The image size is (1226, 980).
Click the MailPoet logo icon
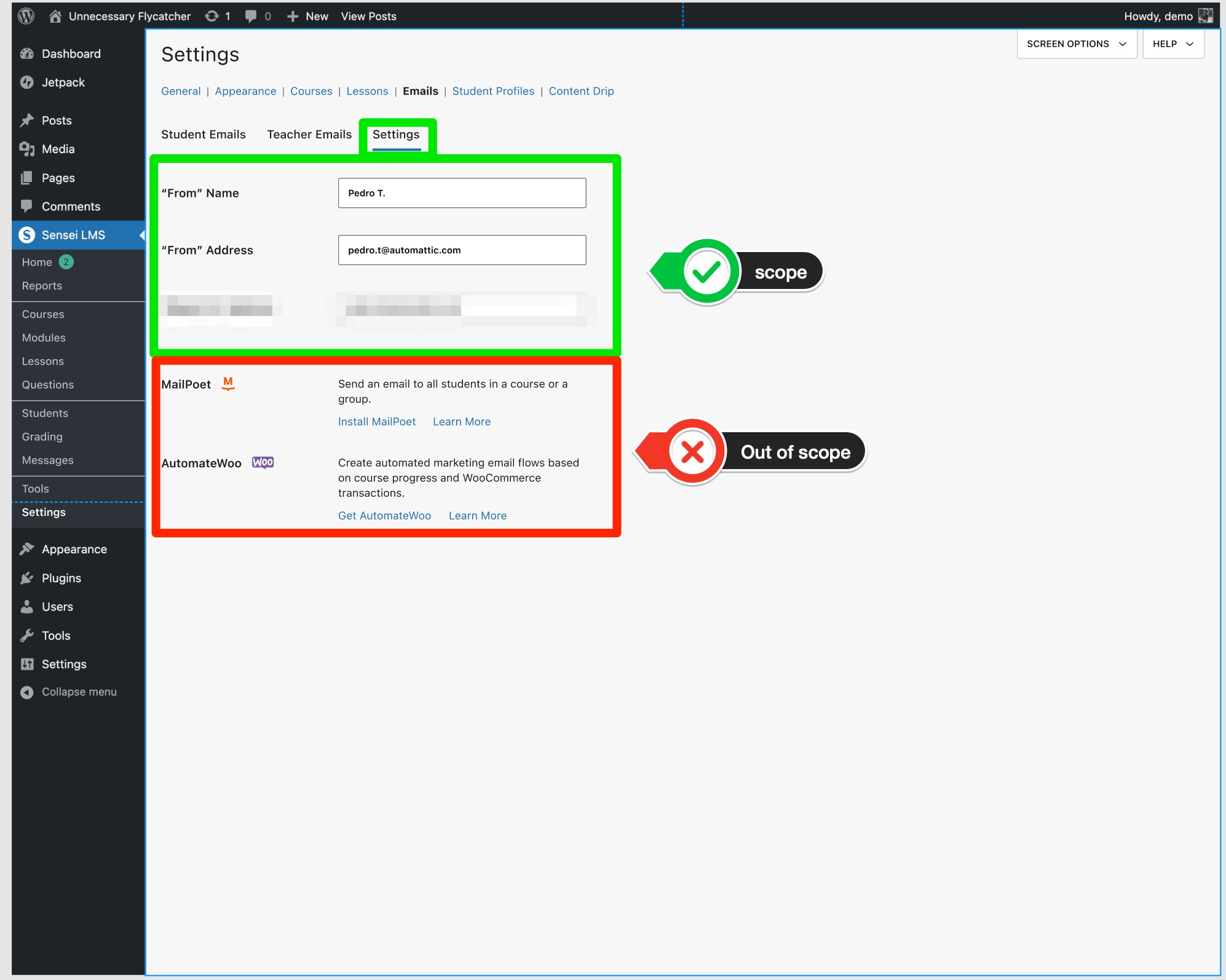coord(227,384)
